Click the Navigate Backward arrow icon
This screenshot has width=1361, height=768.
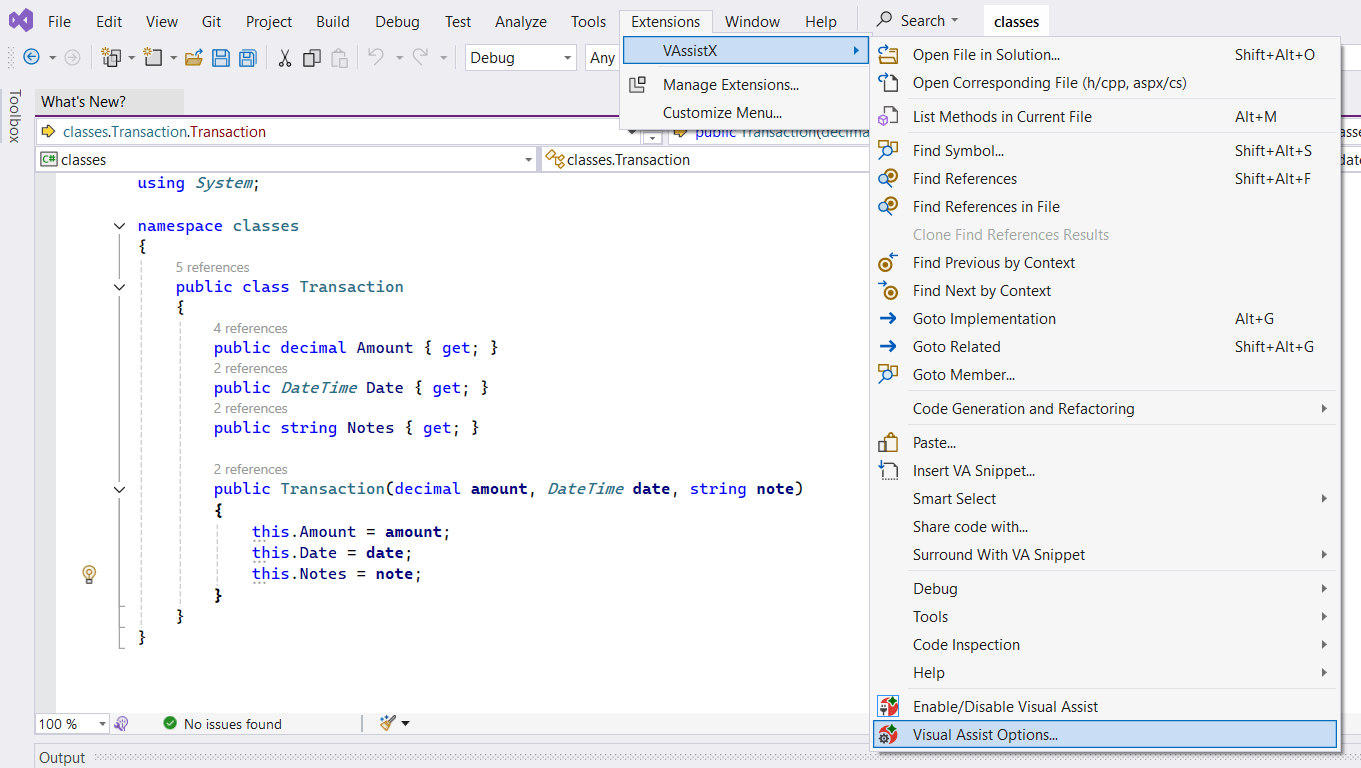coord(31,58)
